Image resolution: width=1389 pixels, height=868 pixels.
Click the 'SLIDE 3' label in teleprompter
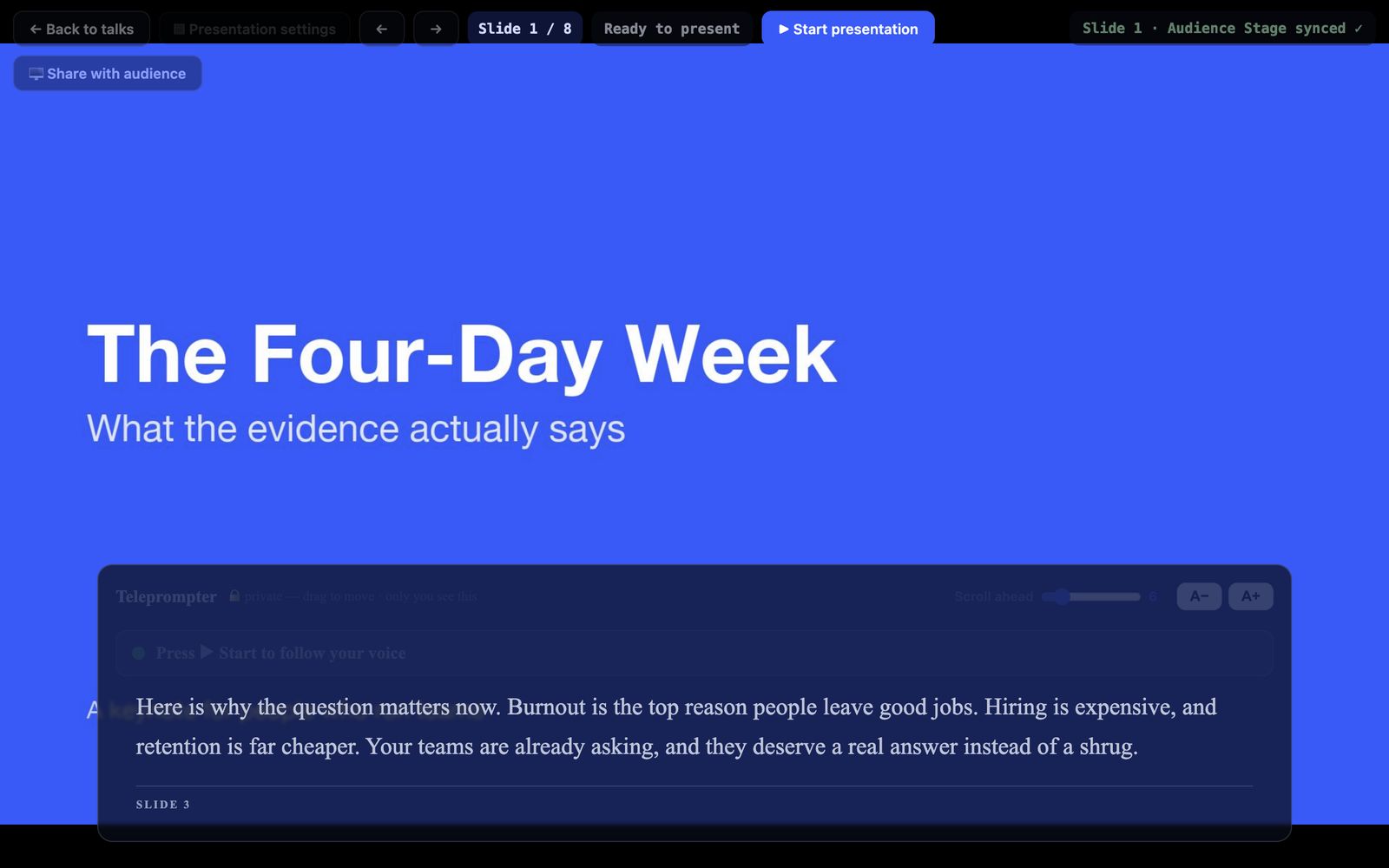tap(162, 805)
